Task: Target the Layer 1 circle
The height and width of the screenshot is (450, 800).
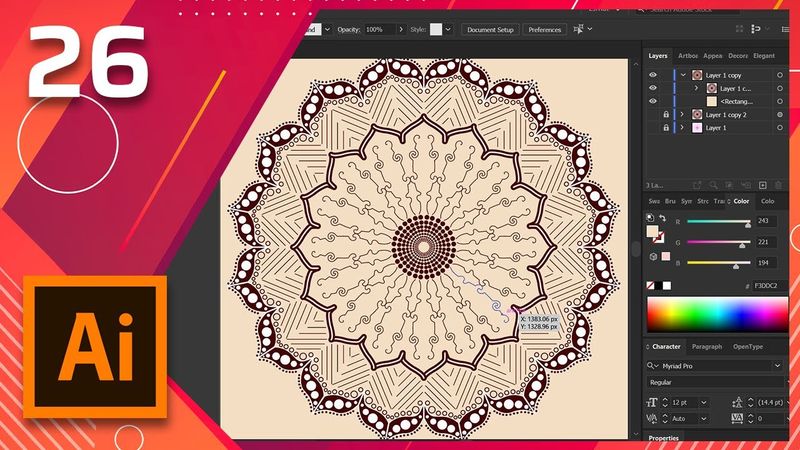Action: point(780,128)
